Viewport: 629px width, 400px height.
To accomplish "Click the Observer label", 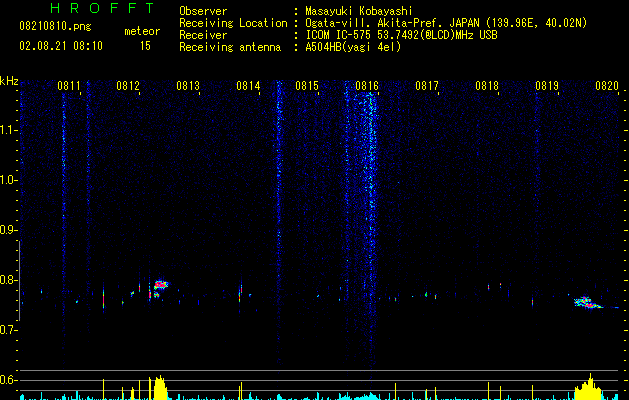I will [x=203, y=11].
